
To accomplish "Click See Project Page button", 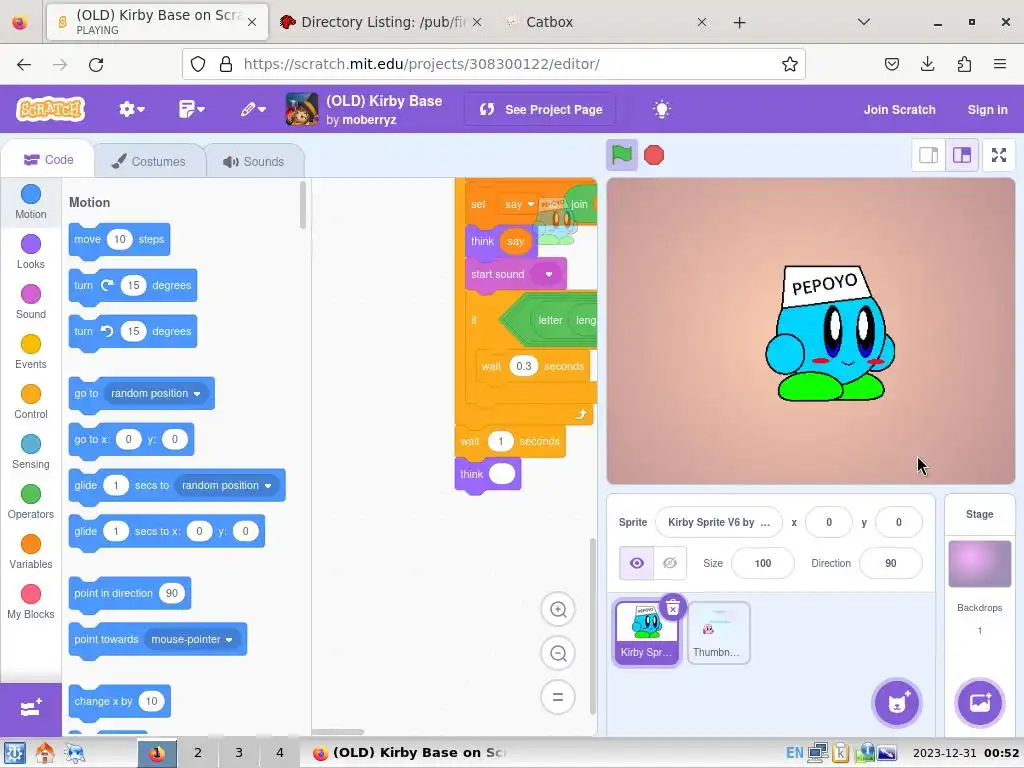I will pos(541,110).
